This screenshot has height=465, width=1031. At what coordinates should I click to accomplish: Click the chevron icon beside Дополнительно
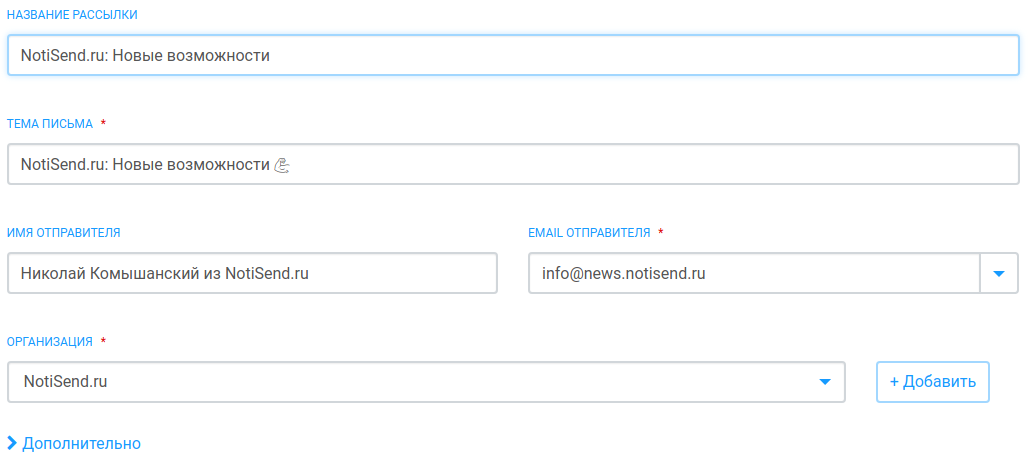pyautogui.click(x=11, y=443)
